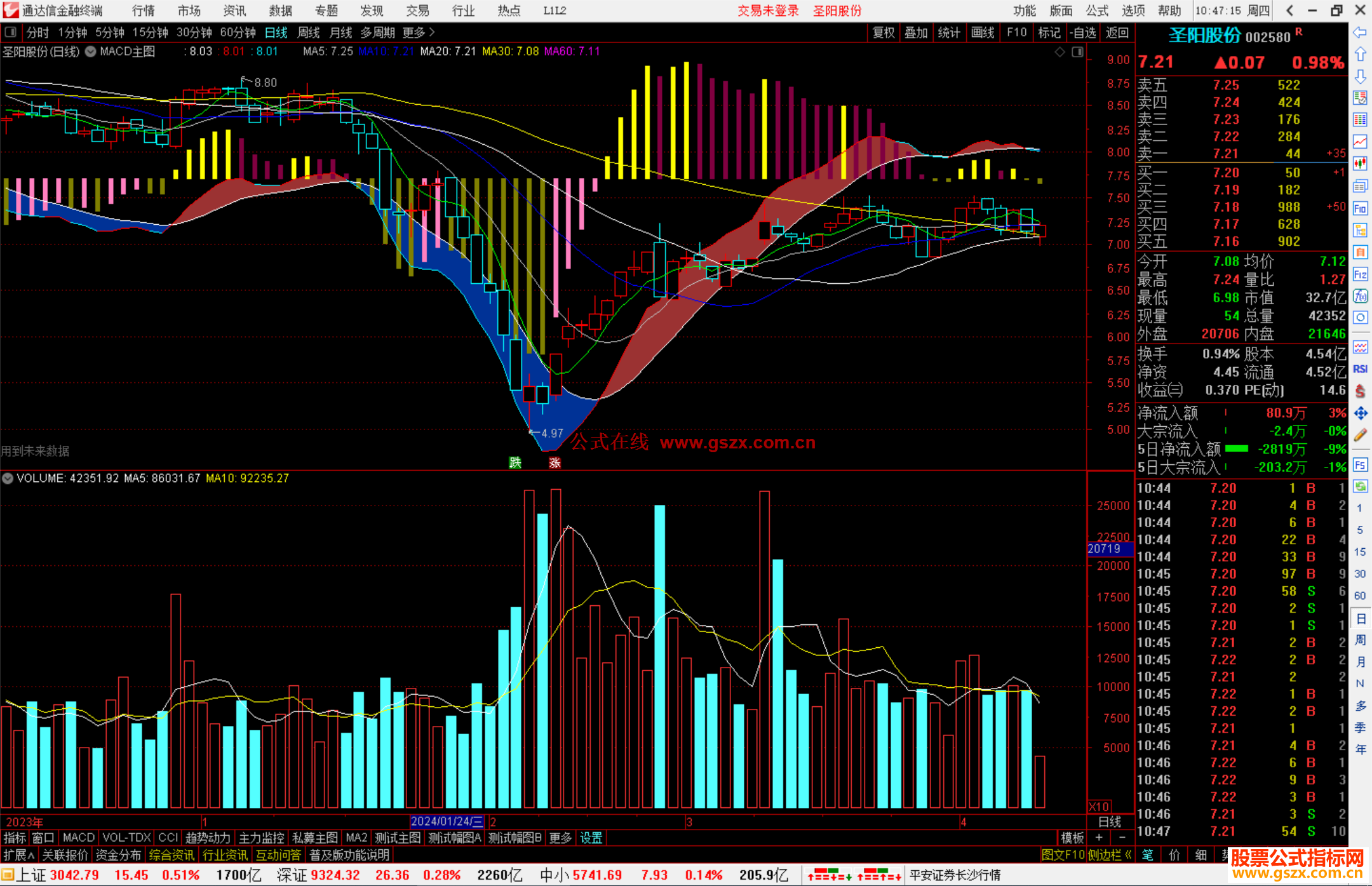The image size is (1372, 886).
Task: Toggle the 自选 watchlist button
Action: (1083, 32)
